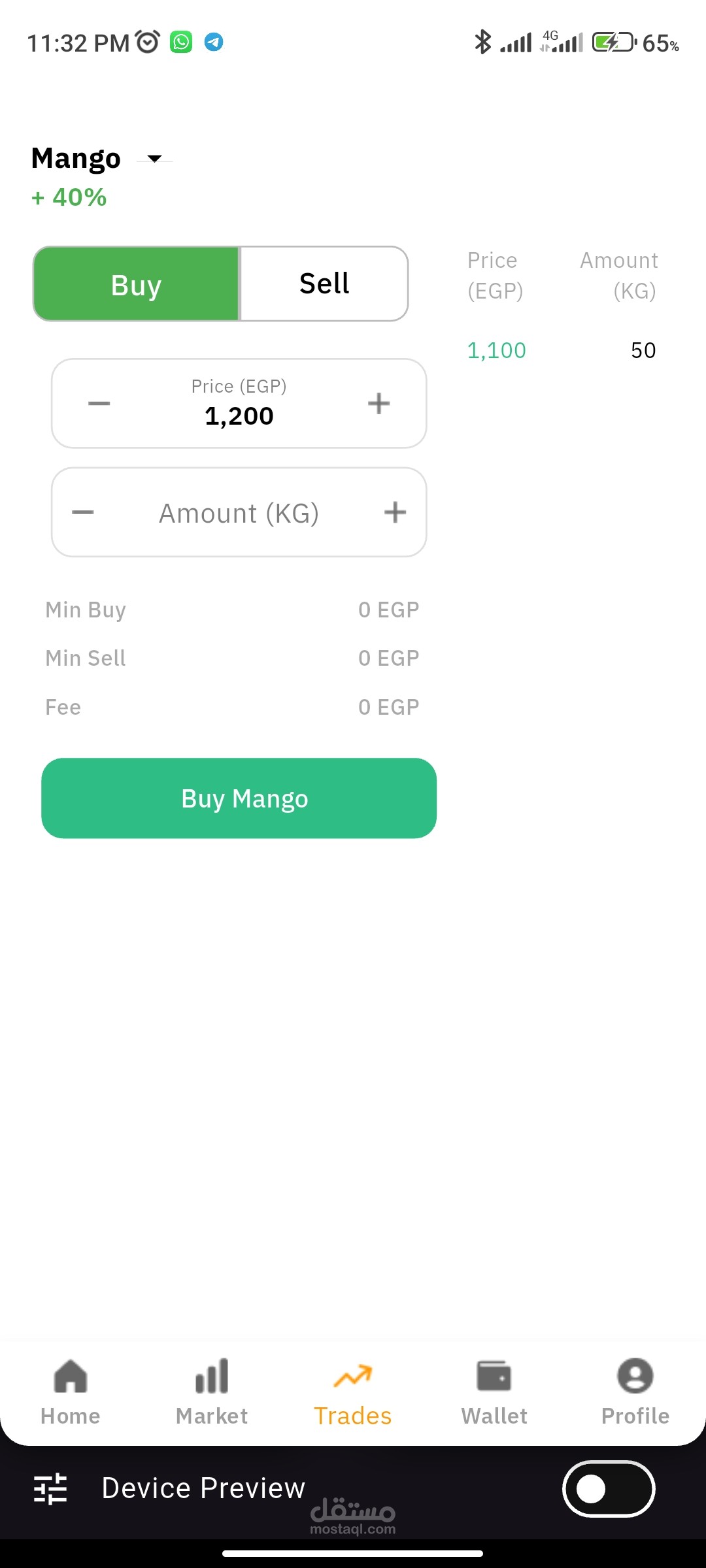Edit the 1,200 price field
Viewport: 706px width, 1568px height.
[x=239, y=416]
